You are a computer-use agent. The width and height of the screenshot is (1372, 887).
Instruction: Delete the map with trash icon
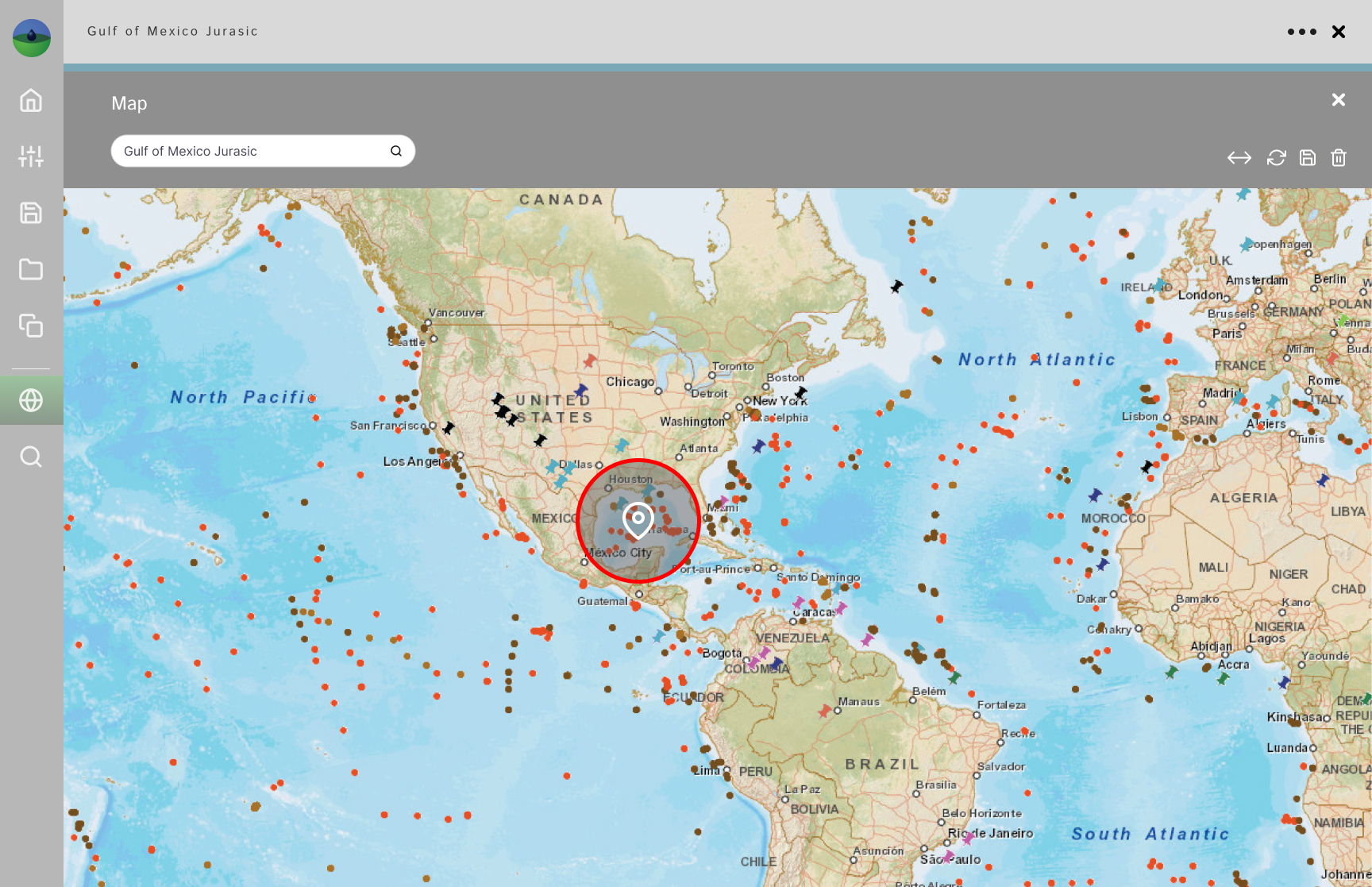click(x=1339, y=158)
